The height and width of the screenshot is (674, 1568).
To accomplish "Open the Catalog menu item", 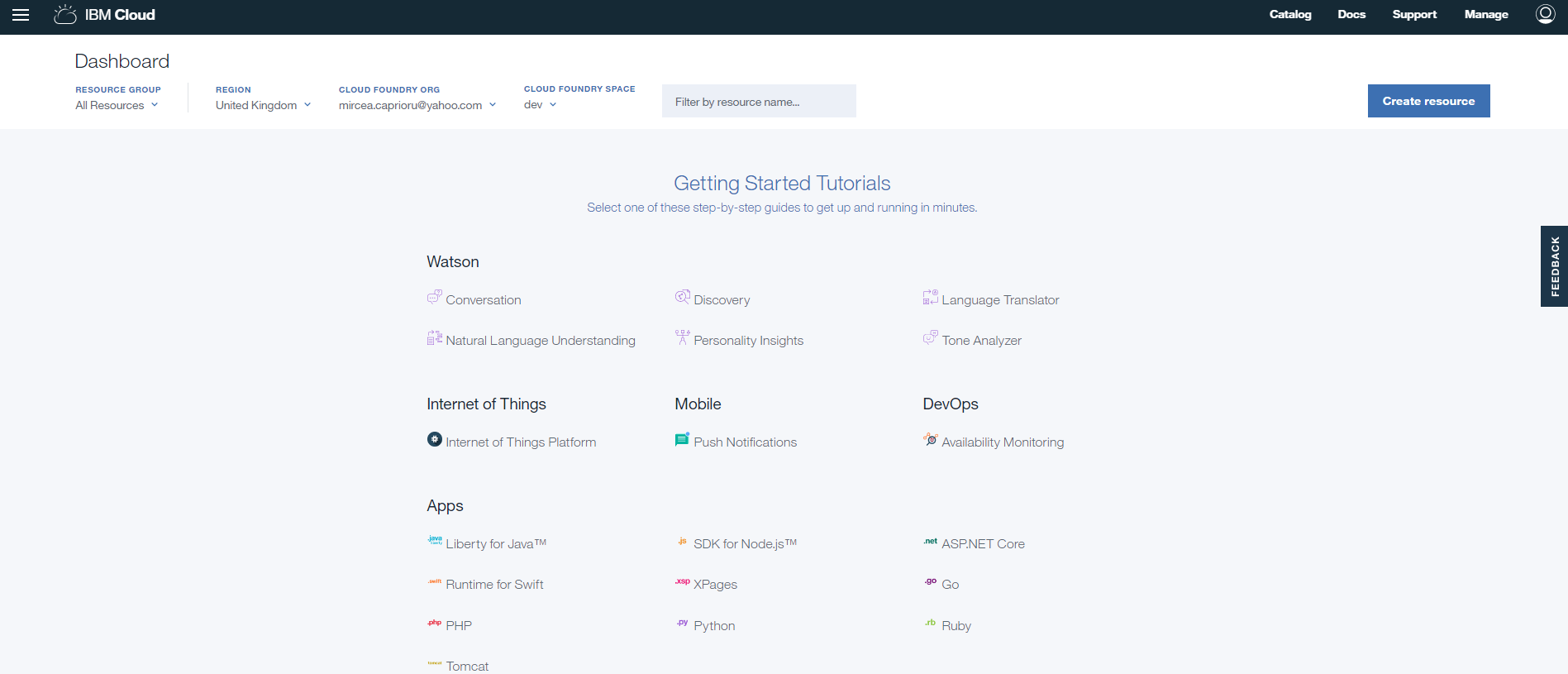I will point(1290,14).
